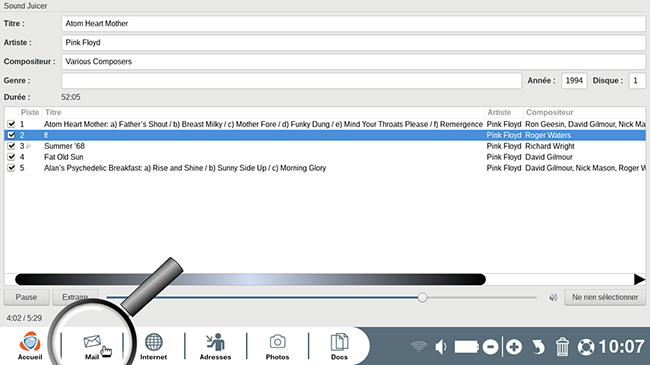650x365 pixels.
Task: Click the trash bin icon
Action: tap(562, 347)
